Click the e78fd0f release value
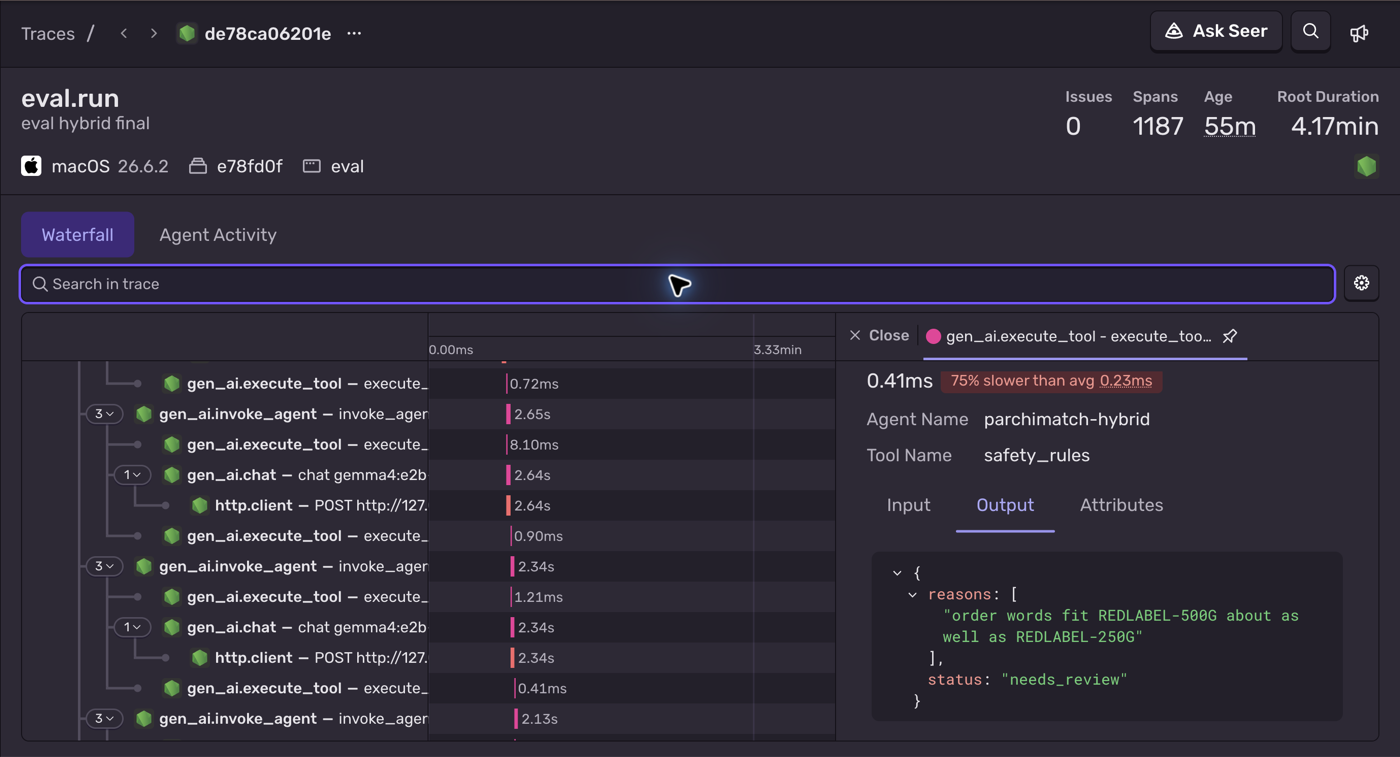This screenshot has height=757, width=1400. tap(249, 166)
